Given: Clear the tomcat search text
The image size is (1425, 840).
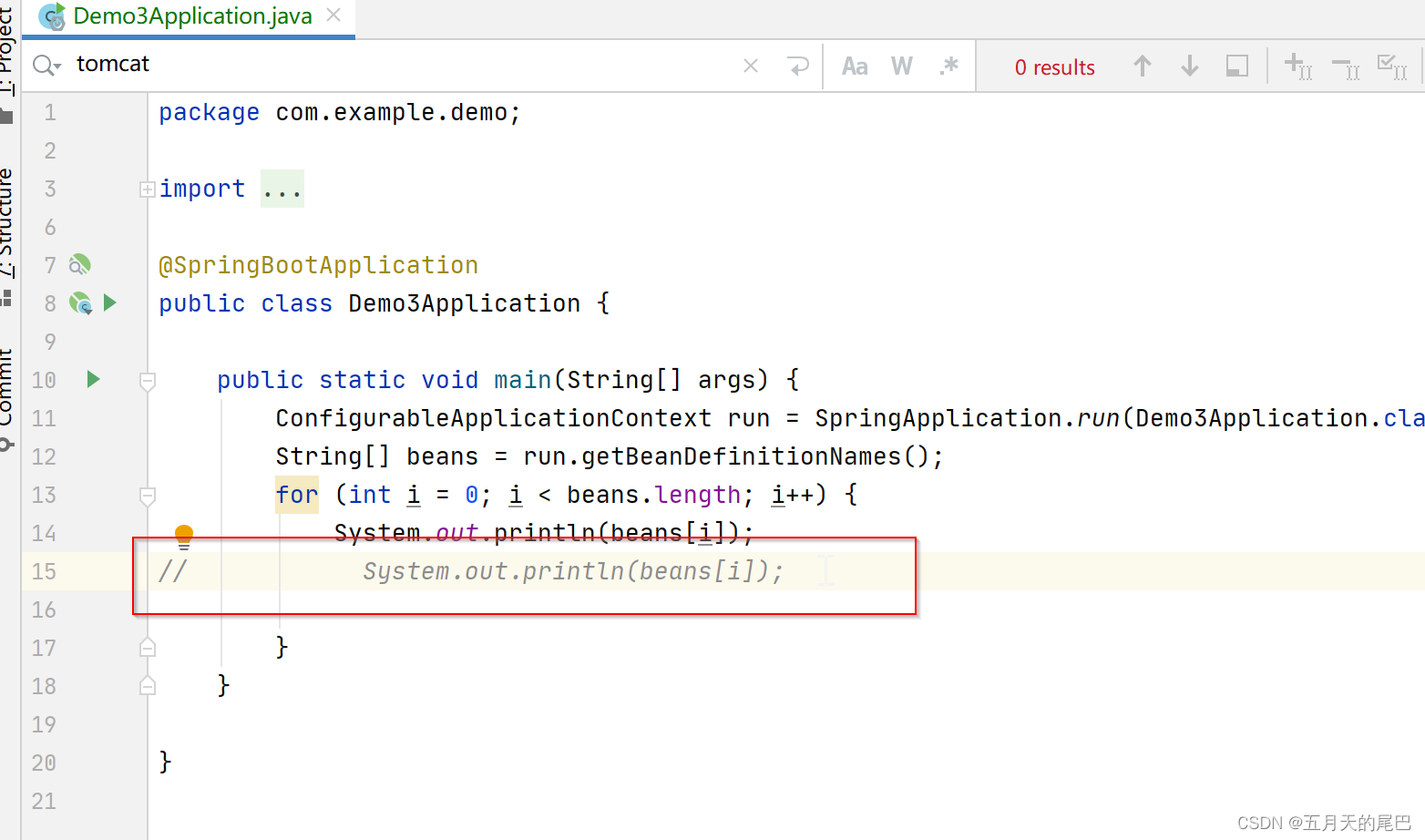Looking at the screenshot, I should [751, 67].
